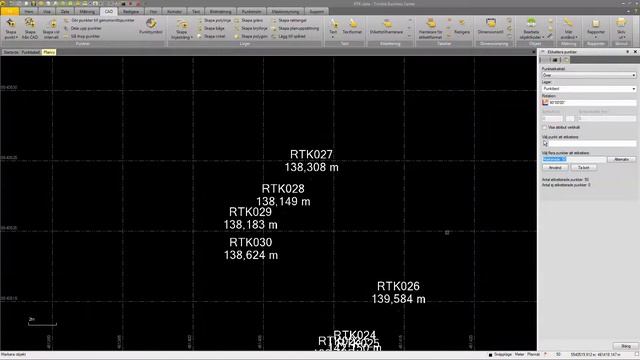Select Skapa gräns tool
This screenshot has width=640, height=360.
(x=249, y=20)
